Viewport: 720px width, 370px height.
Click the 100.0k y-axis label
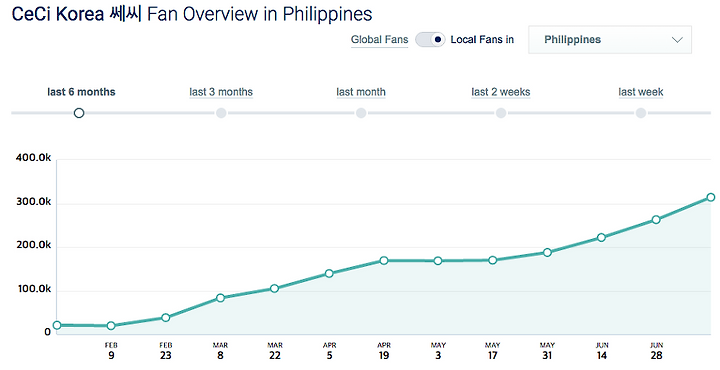[34, 289]
